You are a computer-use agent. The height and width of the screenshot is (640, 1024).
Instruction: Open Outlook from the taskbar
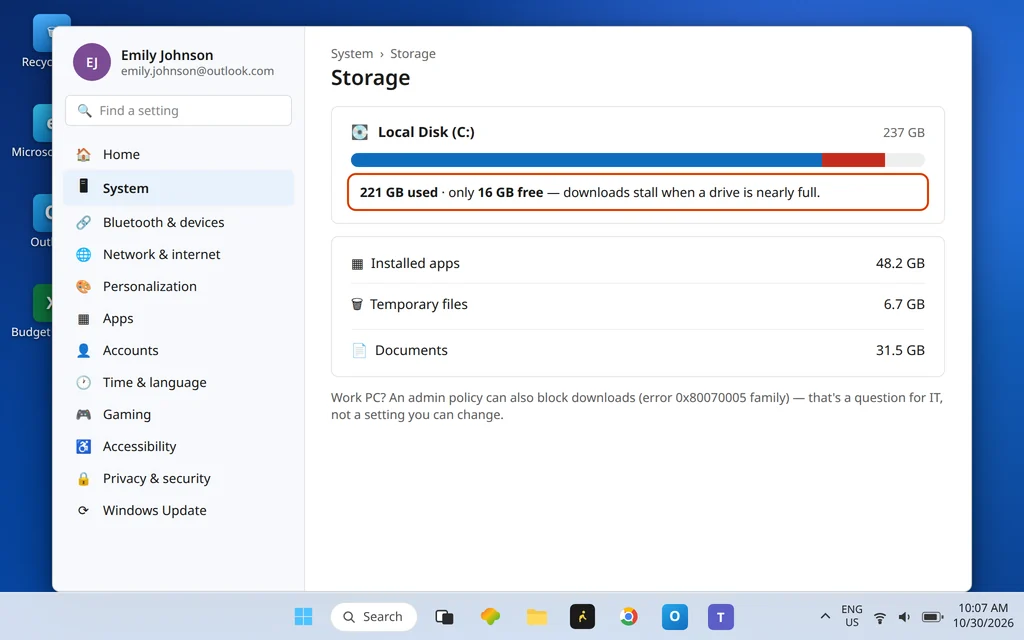coord(675,616)
